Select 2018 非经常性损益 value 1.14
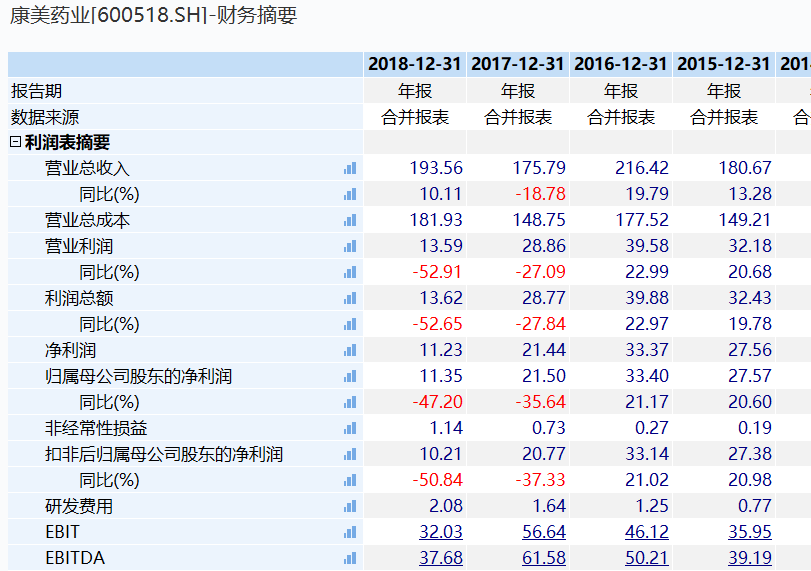811x571 pixels. click(x=446, y=428)
